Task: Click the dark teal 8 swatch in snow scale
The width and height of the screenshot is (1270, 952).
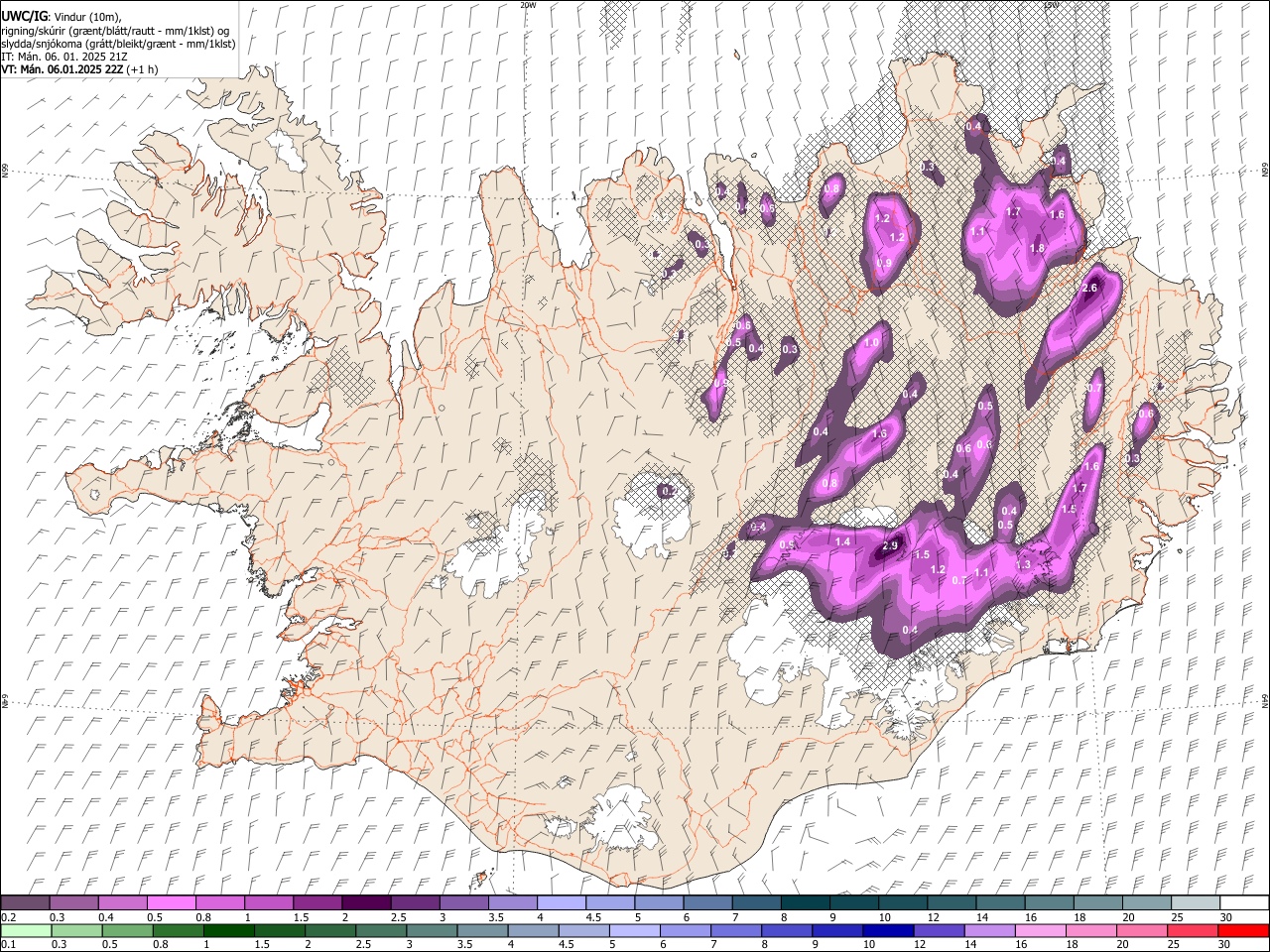Action: coord(805,902)
